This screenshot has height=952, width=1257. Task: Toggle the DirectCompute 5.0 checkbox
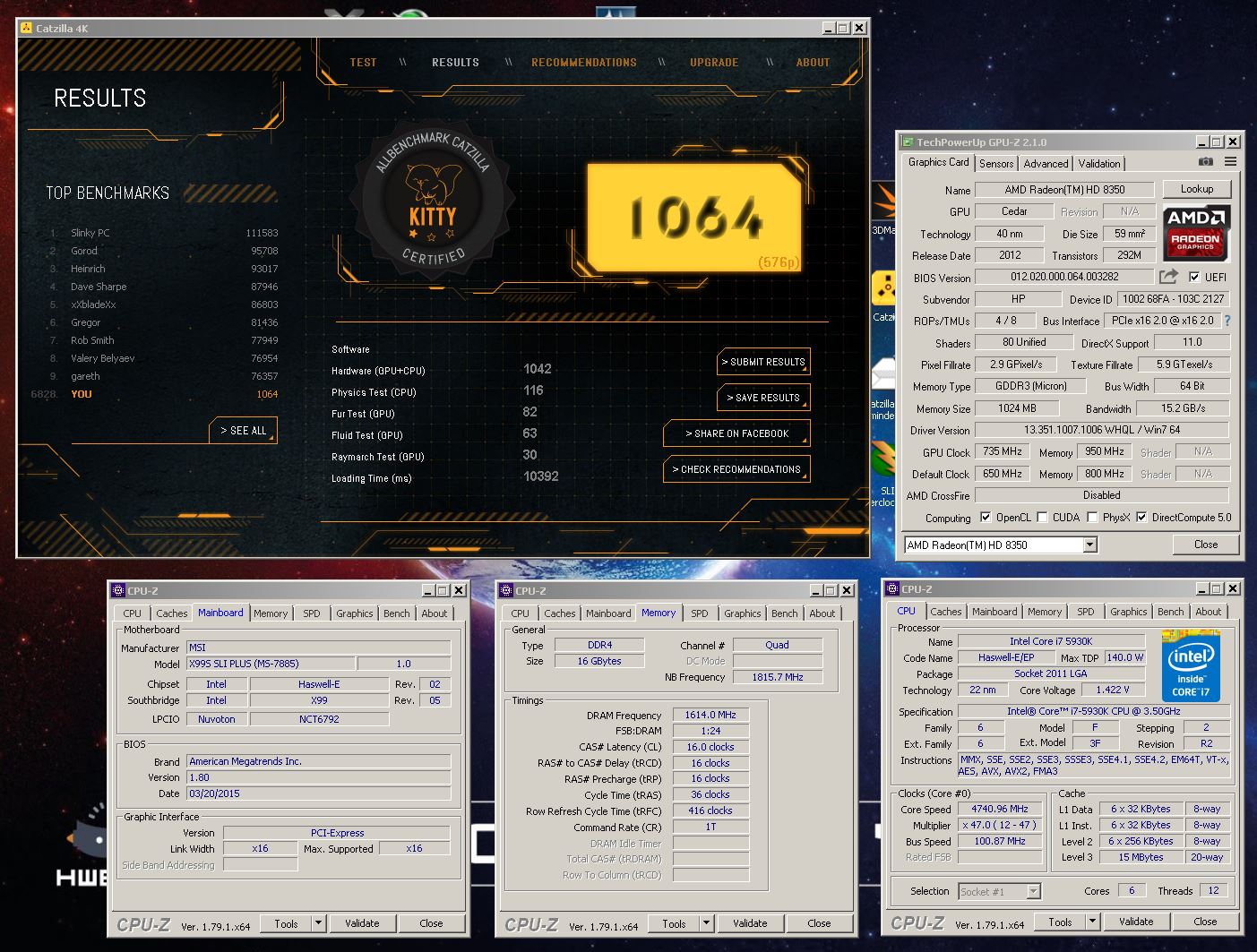(1141, 517)
